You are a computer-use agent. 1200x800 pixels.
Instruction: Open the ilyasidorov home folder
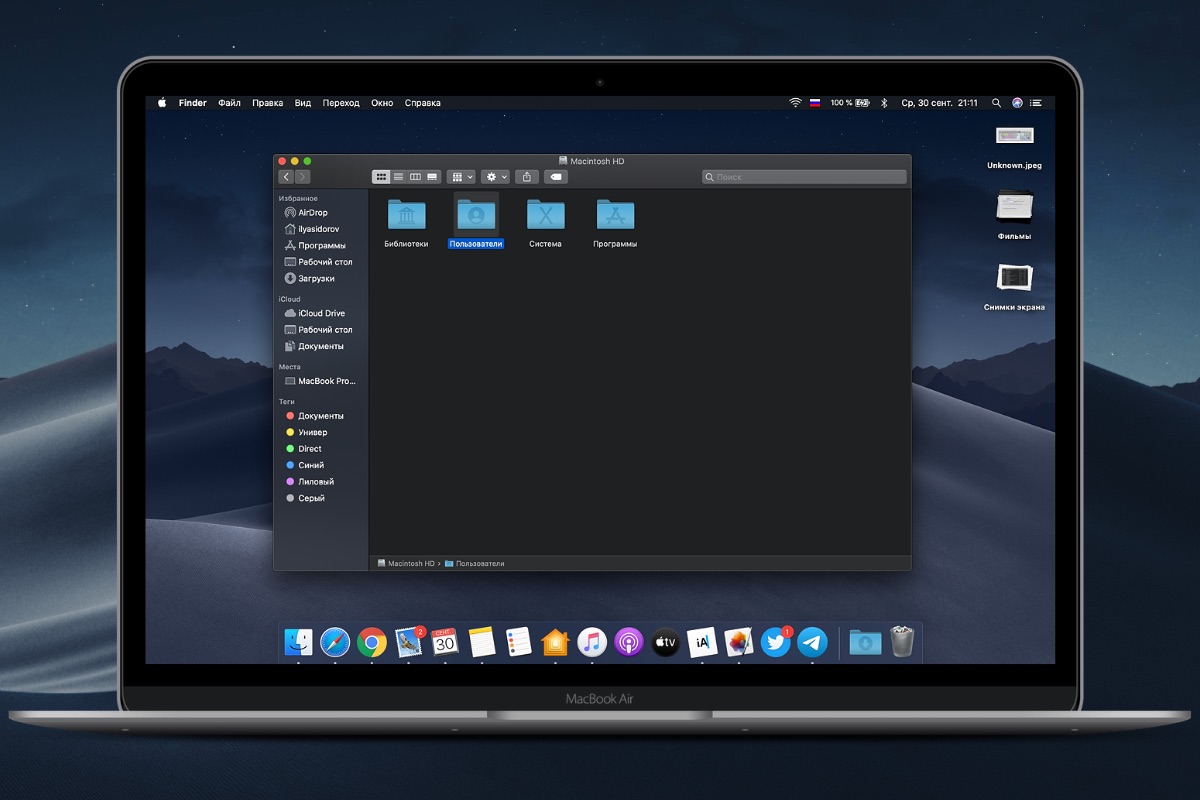[x=311, y=229]
